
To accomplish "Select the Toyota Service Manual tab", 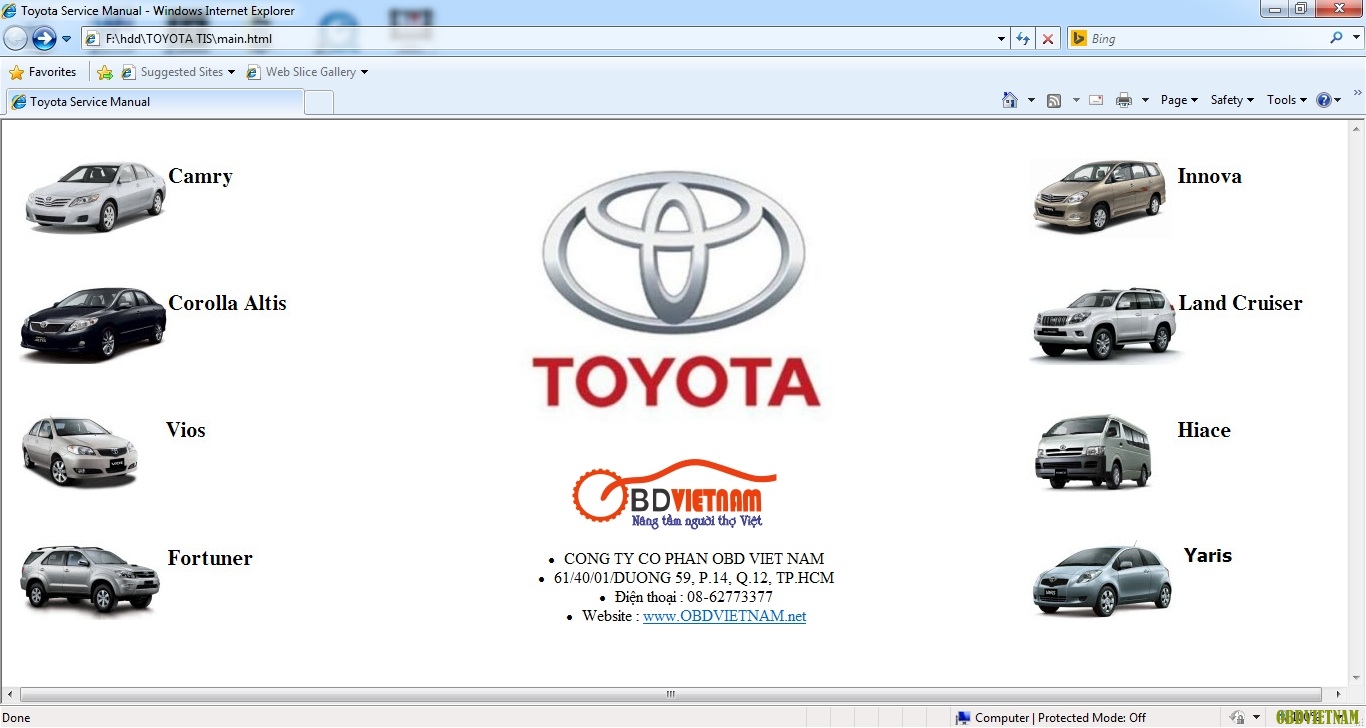I will tap(155, 102).
